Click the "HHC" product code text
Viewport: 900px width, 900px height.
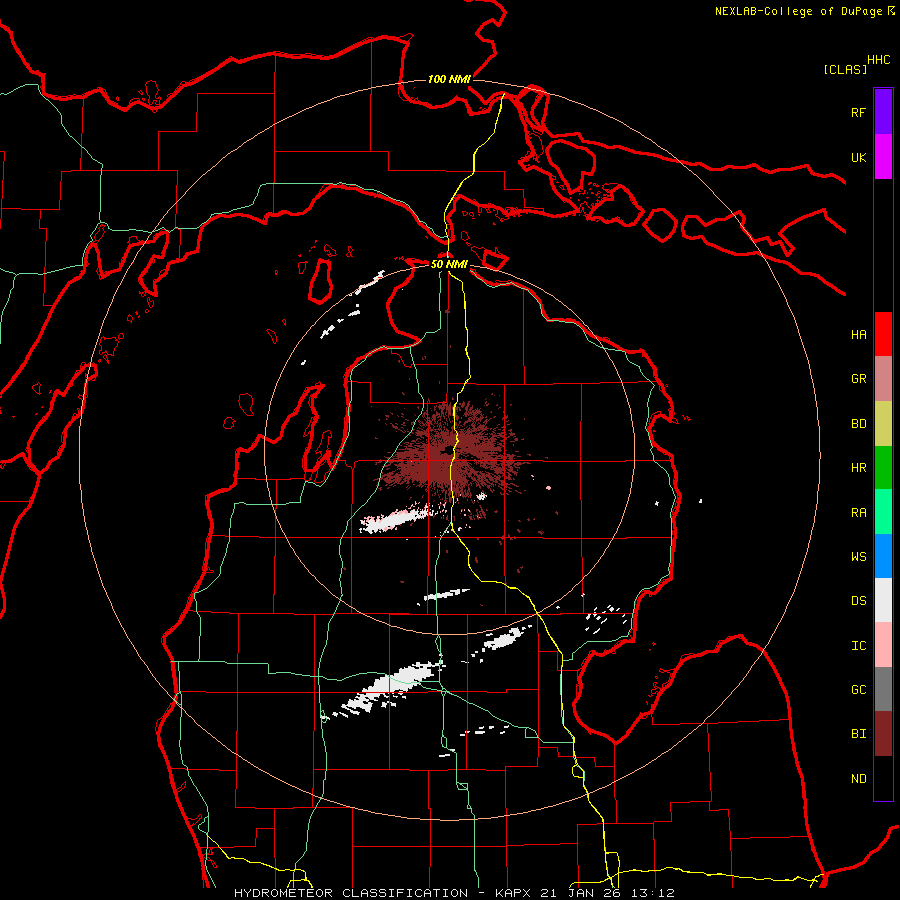coord(878,60)
